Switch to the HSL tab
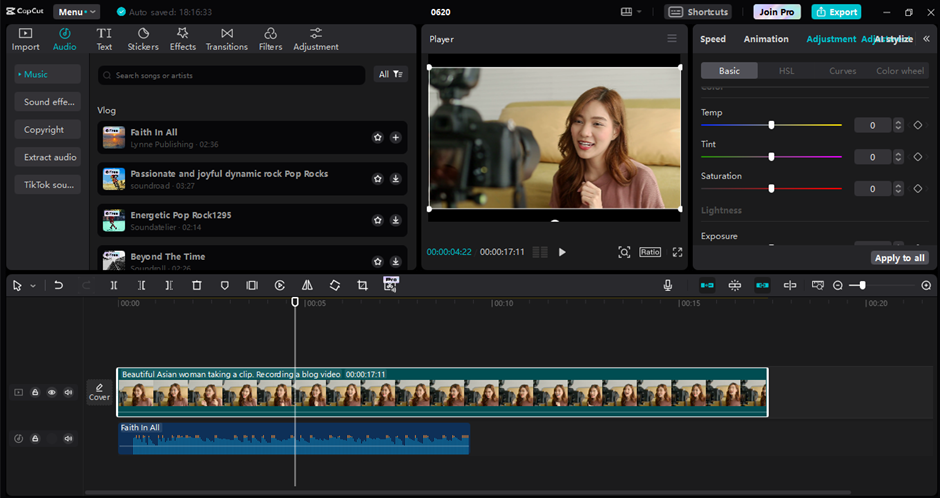This screenshot has width=940, height=498. pos(786,71)
